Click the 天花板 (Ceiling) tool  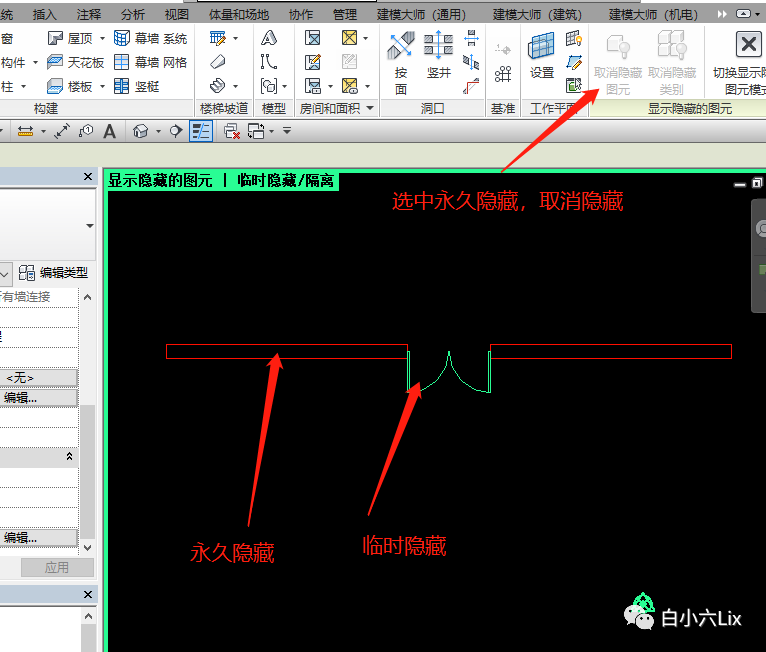coord(75,62)
